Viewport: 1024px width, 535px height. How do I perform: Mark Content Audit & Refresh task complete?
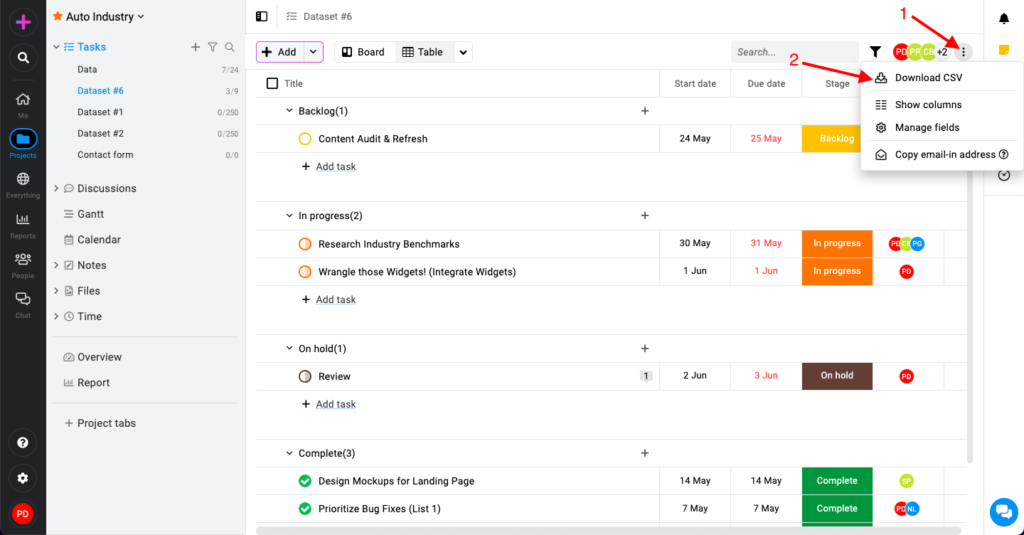(305, 138)
